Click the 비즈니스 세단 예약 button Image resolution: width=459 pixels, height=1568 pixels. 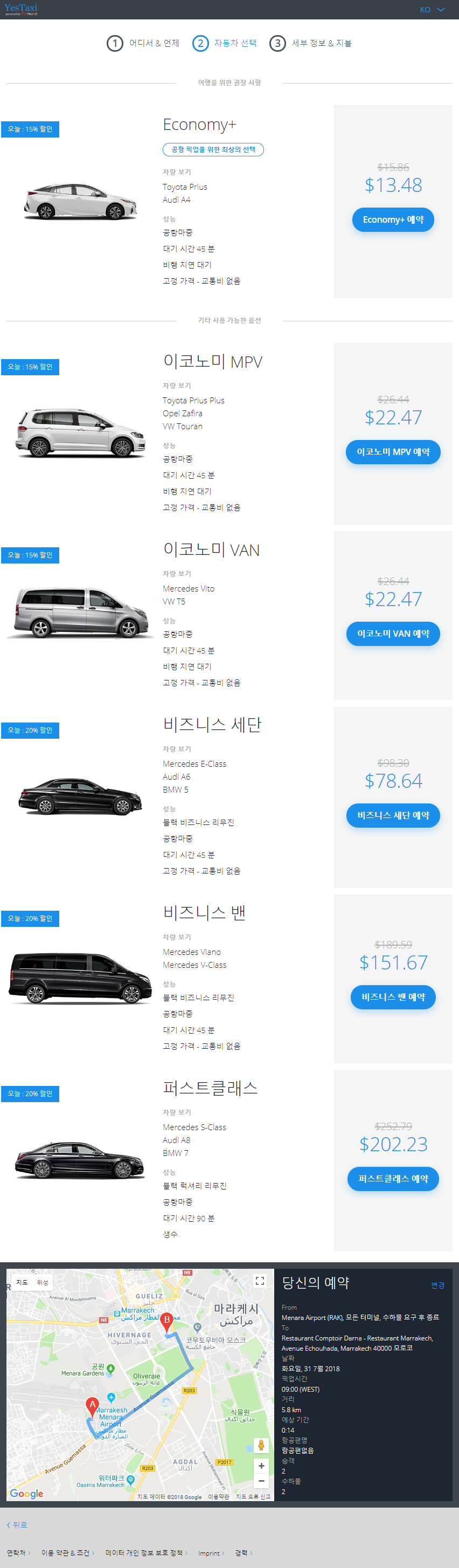(393, 815)
